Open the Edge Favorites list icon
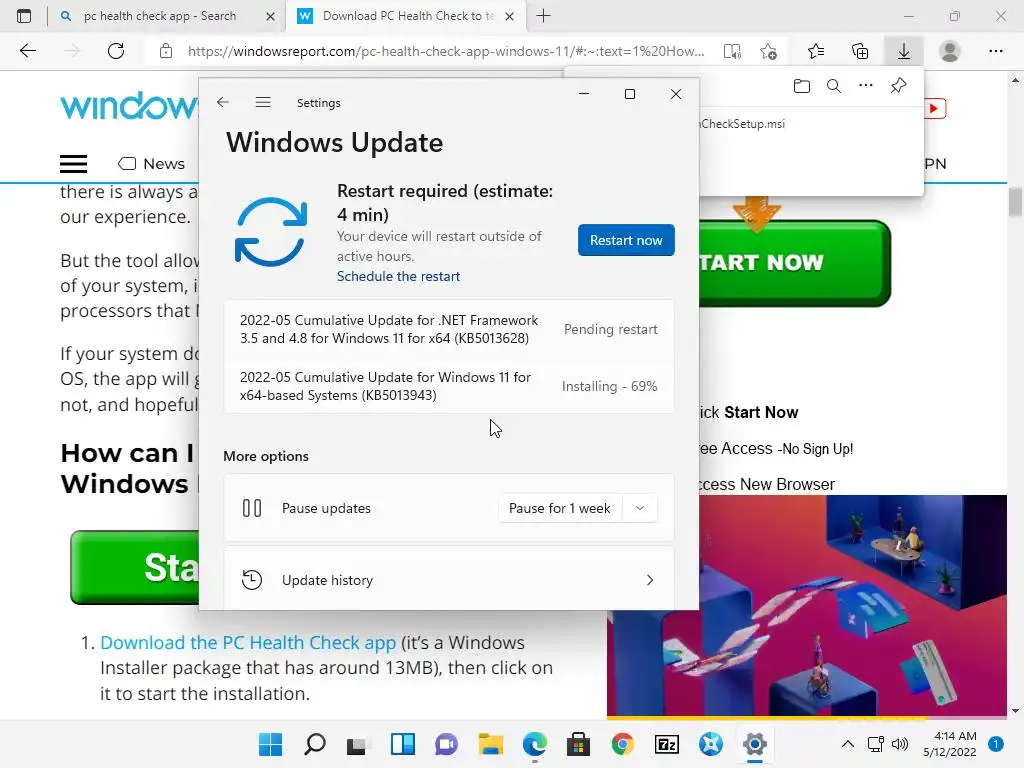 click(x=816, y=51)
